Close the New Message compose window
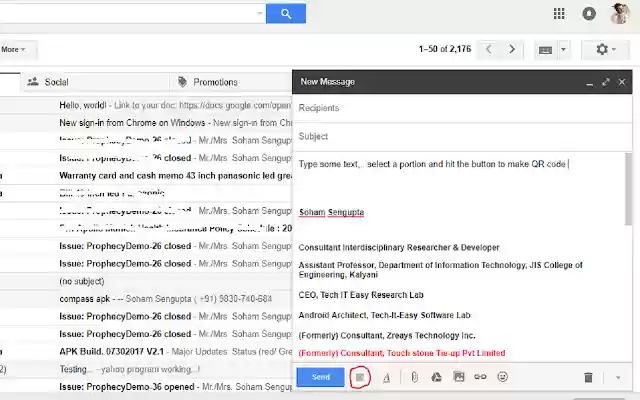Image resolution: width=640 pixels, height=400 pixels. pyautogui.click(x=622, y=82)
